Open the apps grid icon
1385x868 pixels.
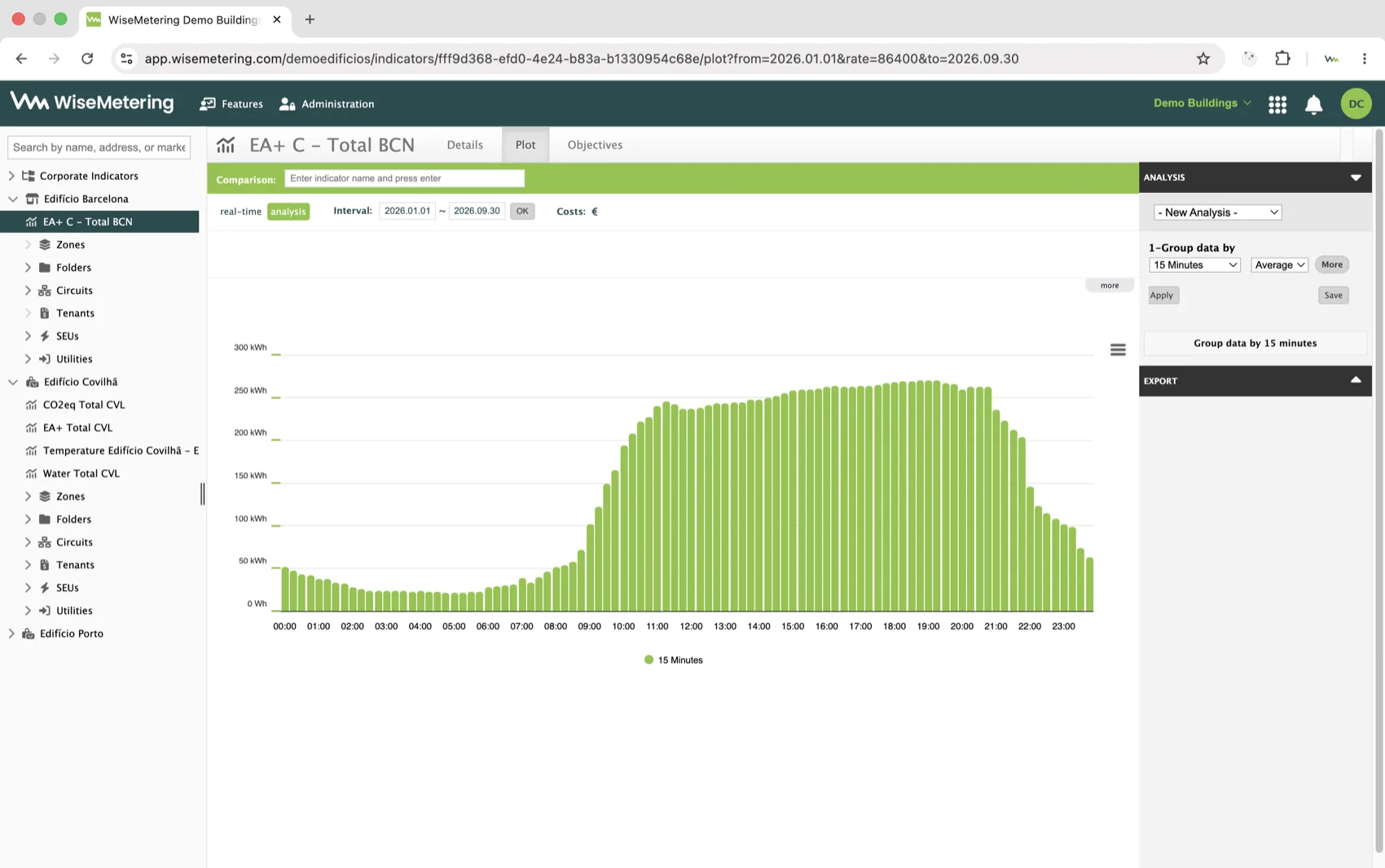(x=1277, y=104)
